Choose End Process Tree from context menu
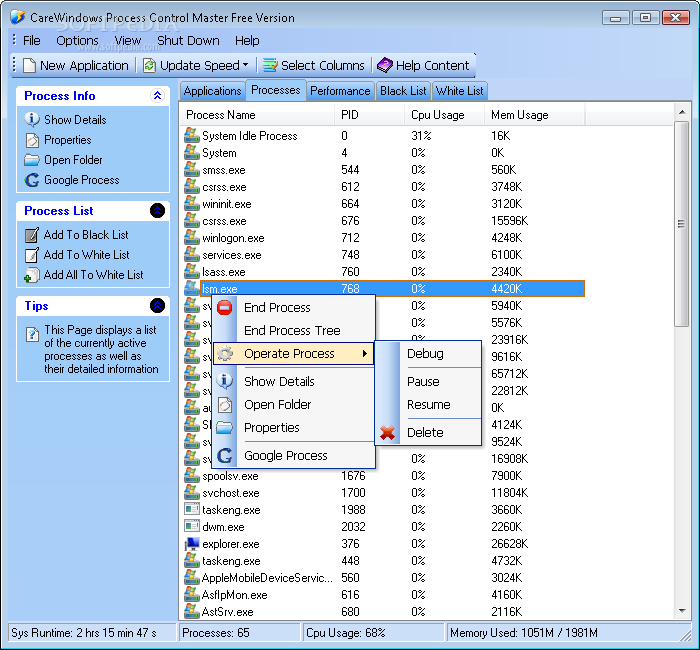Screen dimensions: 700x650 click(x=292, y=330)
